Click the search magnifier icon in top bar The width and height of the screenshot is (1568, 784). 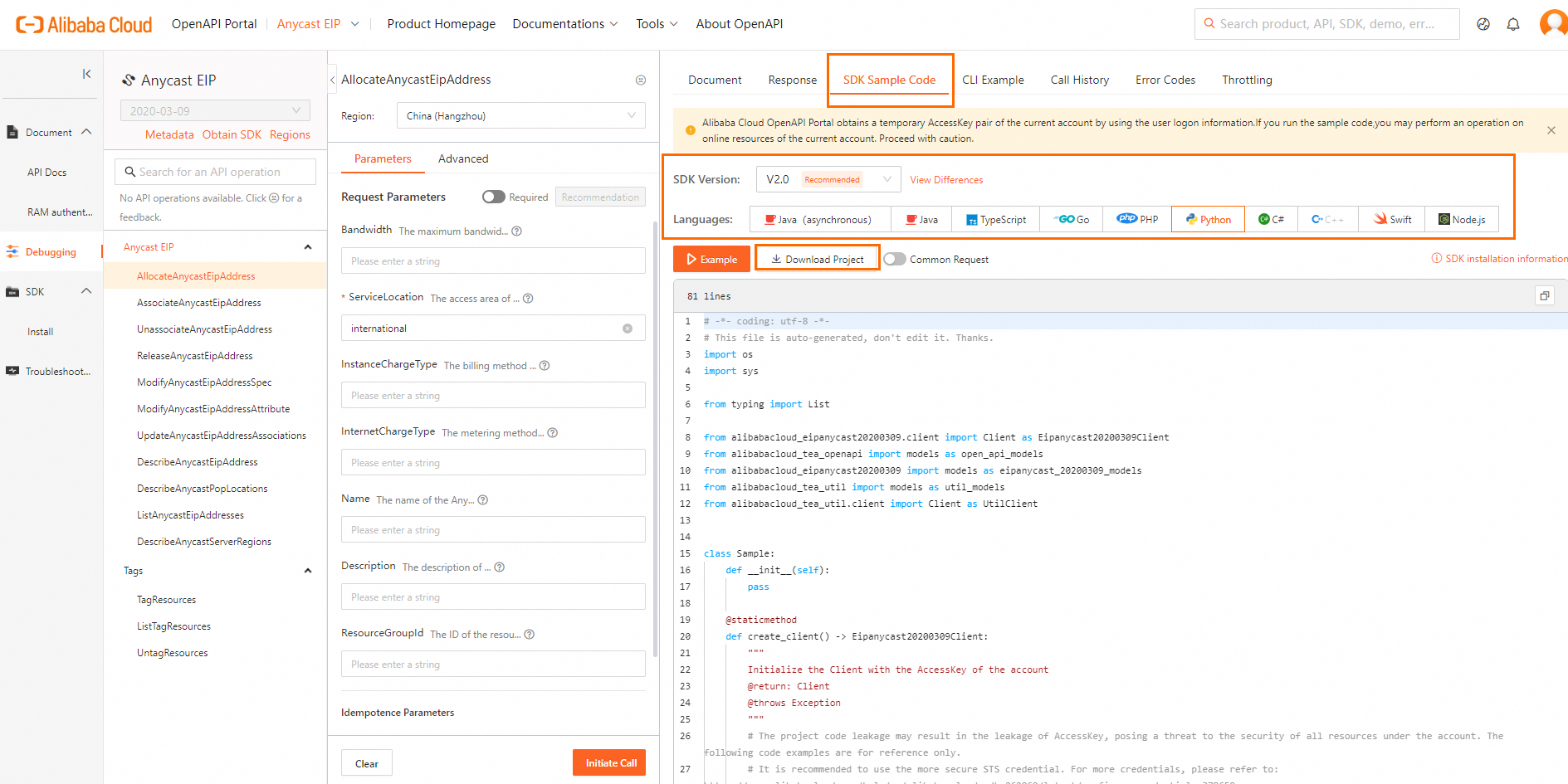(1209, 24)
